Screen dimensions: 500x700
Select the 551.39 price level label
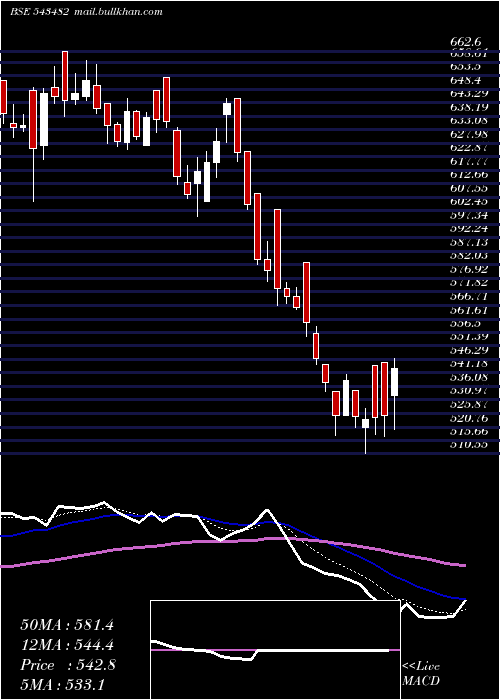click(469, 337)
